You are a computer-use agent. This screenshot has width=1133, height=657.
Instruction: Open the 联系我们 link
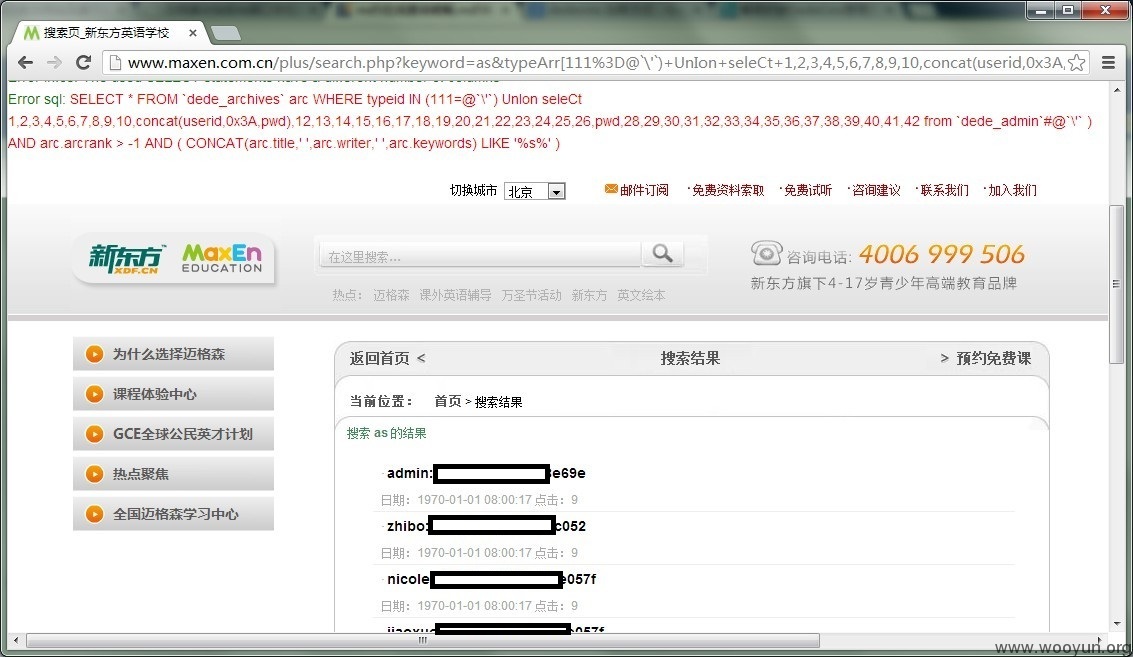pos(944,190)
